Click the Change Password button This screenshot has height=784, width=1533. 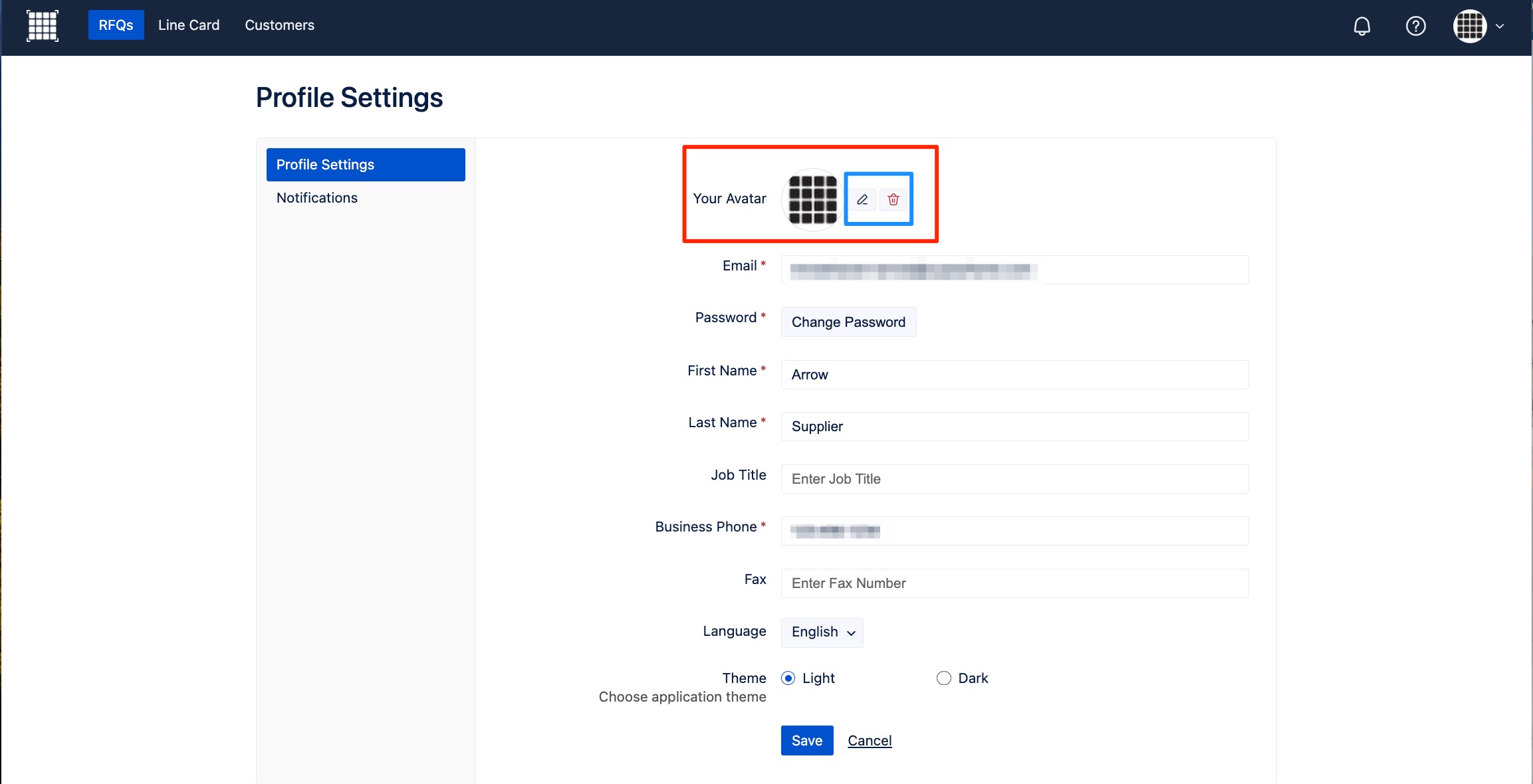coord(848,322)
